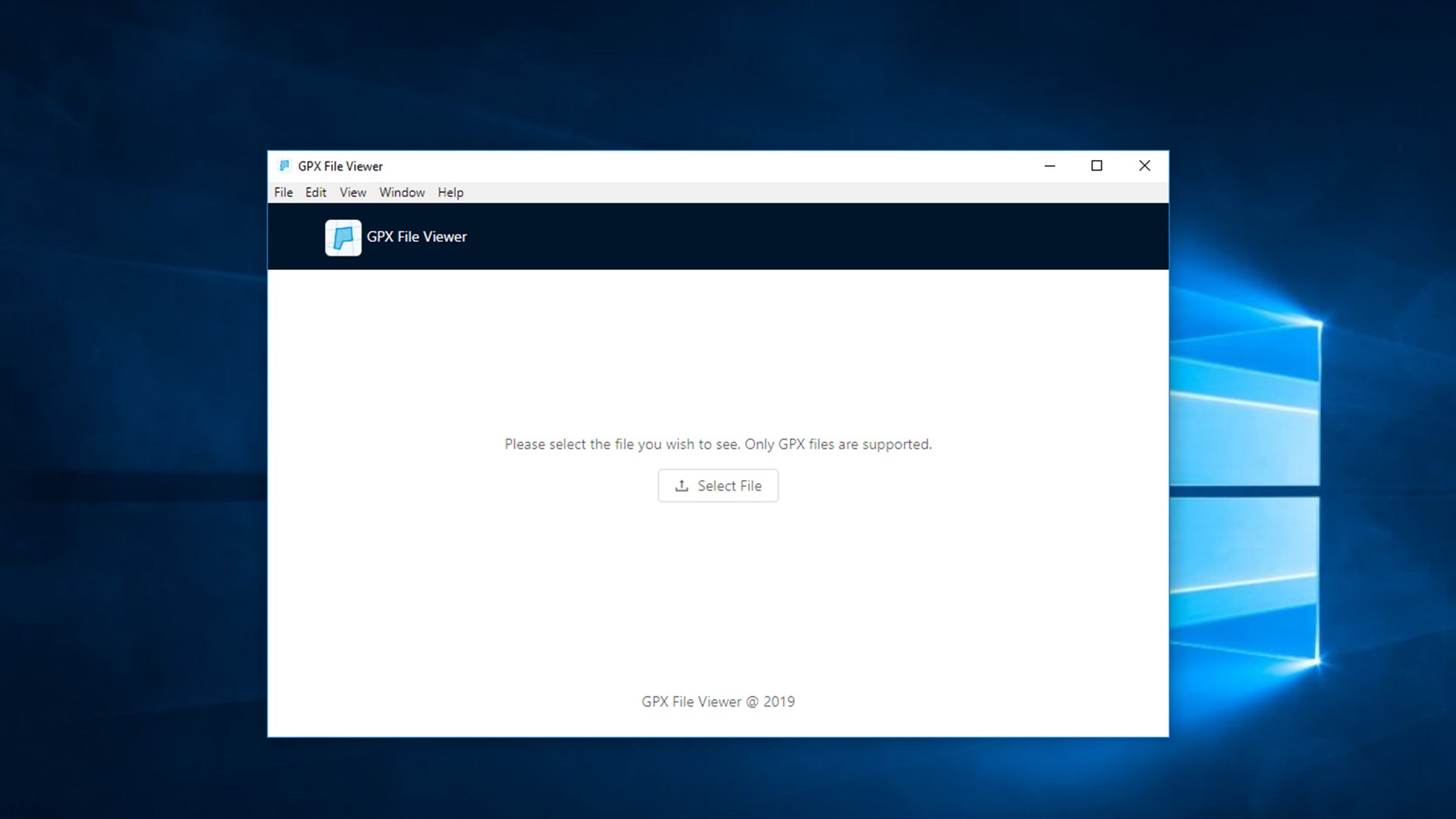The image size is (1456, 819).
Task: Click the "Please select the file" instruction text
Action: (x=717, y=444)
